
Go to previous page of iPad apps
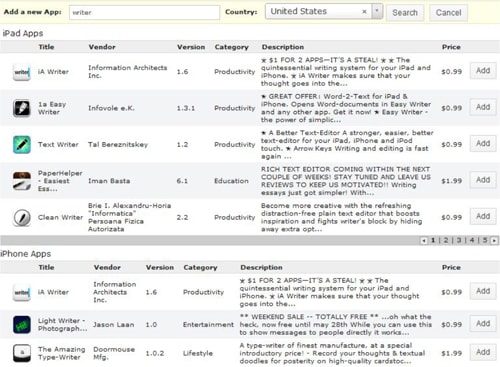click(x=424, y=240)
